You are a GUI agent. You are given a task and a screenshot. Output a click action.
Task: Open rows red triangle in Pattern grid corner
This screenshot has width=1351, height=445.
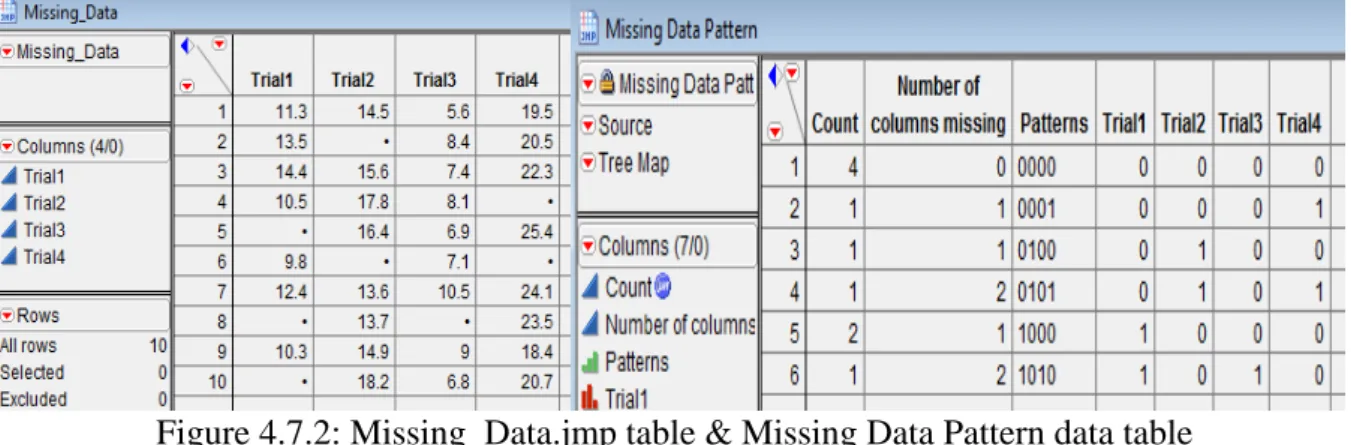click(774, 131)
